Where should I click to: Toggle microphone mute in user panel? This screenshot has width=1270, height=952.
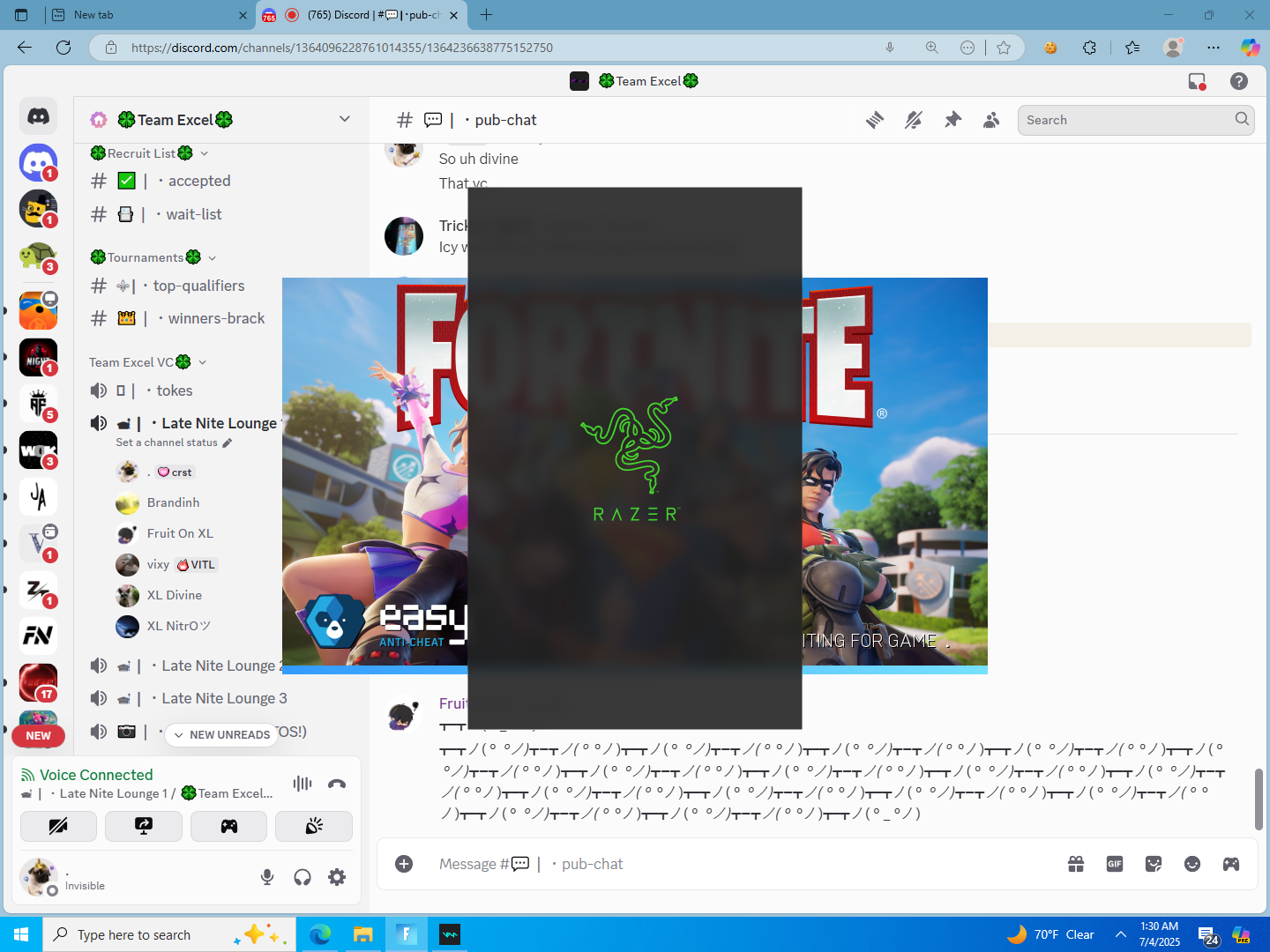click(267, 877)
